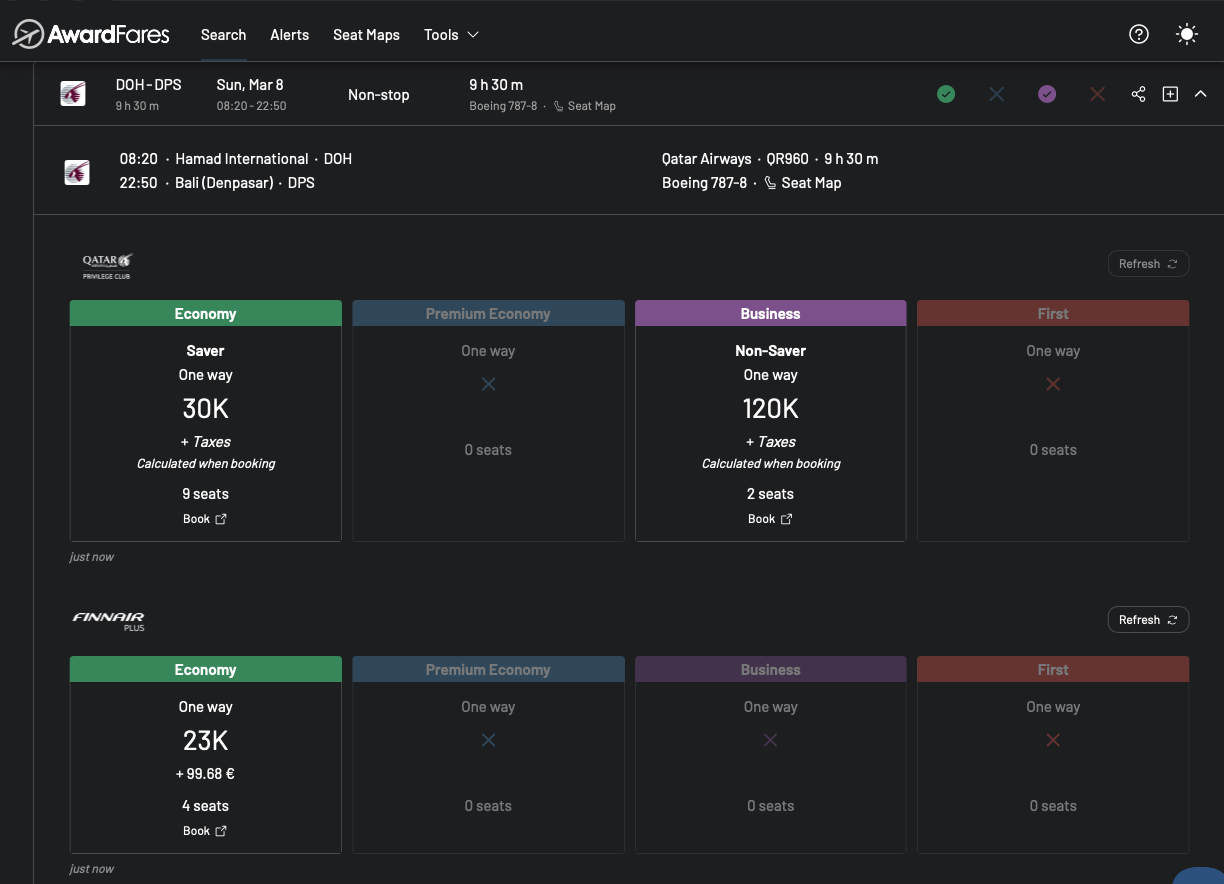Toggle light mode sun icon
The width and height of the screenshot is (1224, 884).
click(1187, 34)
